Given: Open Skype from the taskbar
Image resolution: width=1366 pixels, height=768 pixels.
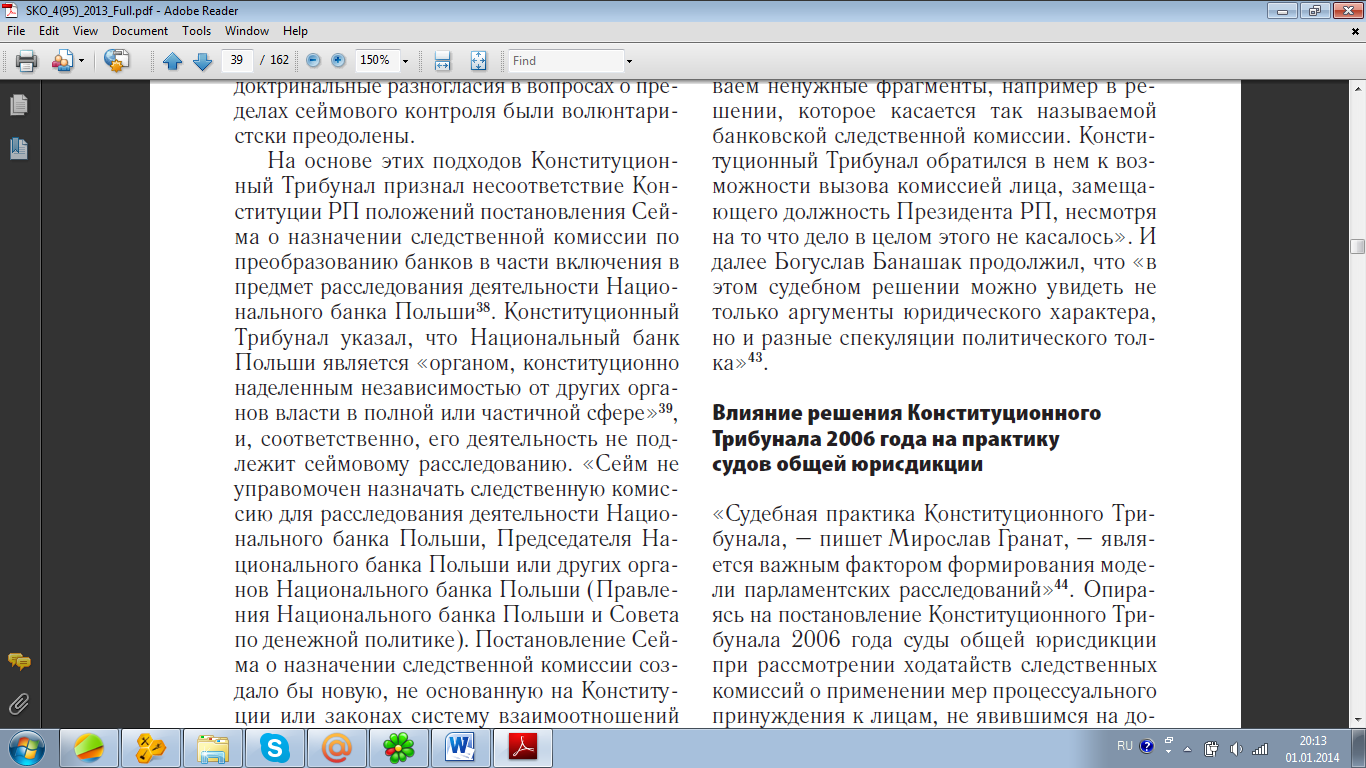Looking at the screenshot, I should [x=275, y=748].
